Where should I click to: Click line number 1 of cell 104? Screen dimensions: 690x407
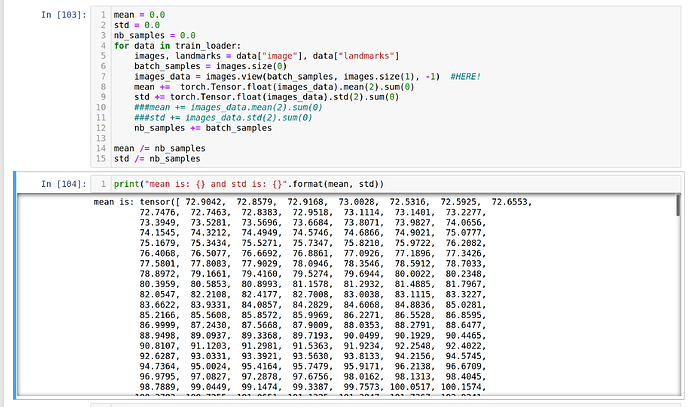coord(104,184)
